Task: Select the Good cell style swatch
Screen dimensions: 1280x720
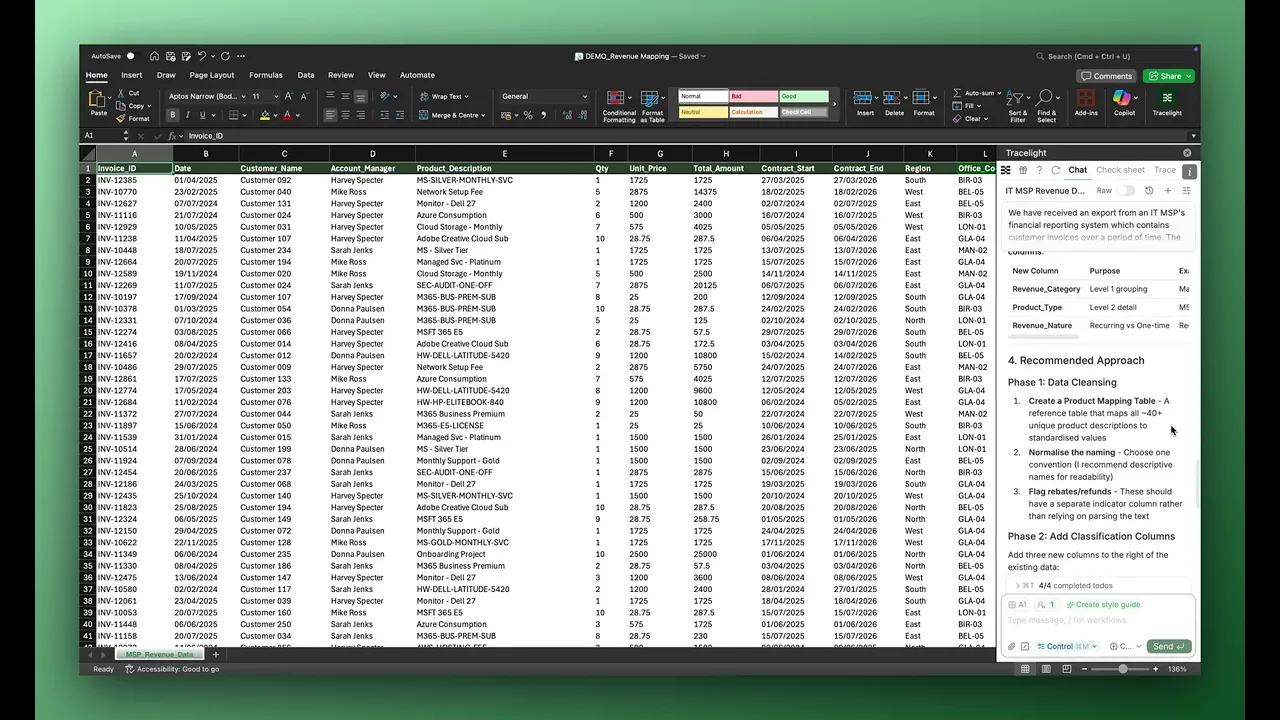Action: coord(804,96)
